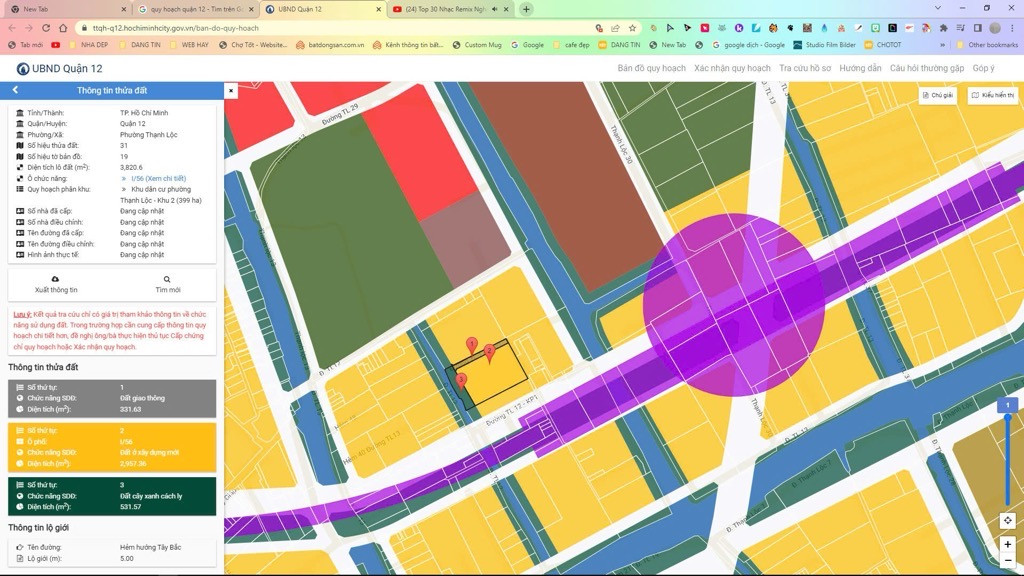Image resolution: width=1024 pixels, height=576 pixels.
Task: Reload the page with refresh icon
Action: [x=46, y=28]
